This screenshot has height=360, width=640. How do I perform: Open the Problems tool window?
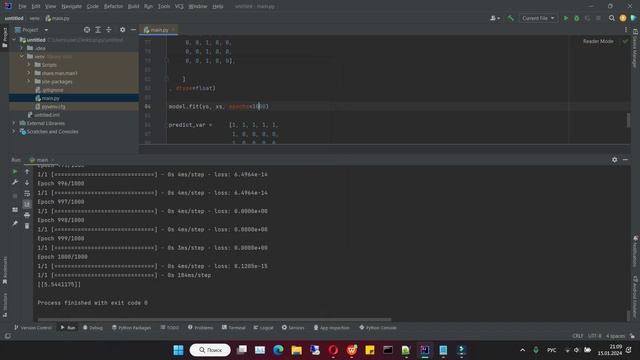[200, 328]
